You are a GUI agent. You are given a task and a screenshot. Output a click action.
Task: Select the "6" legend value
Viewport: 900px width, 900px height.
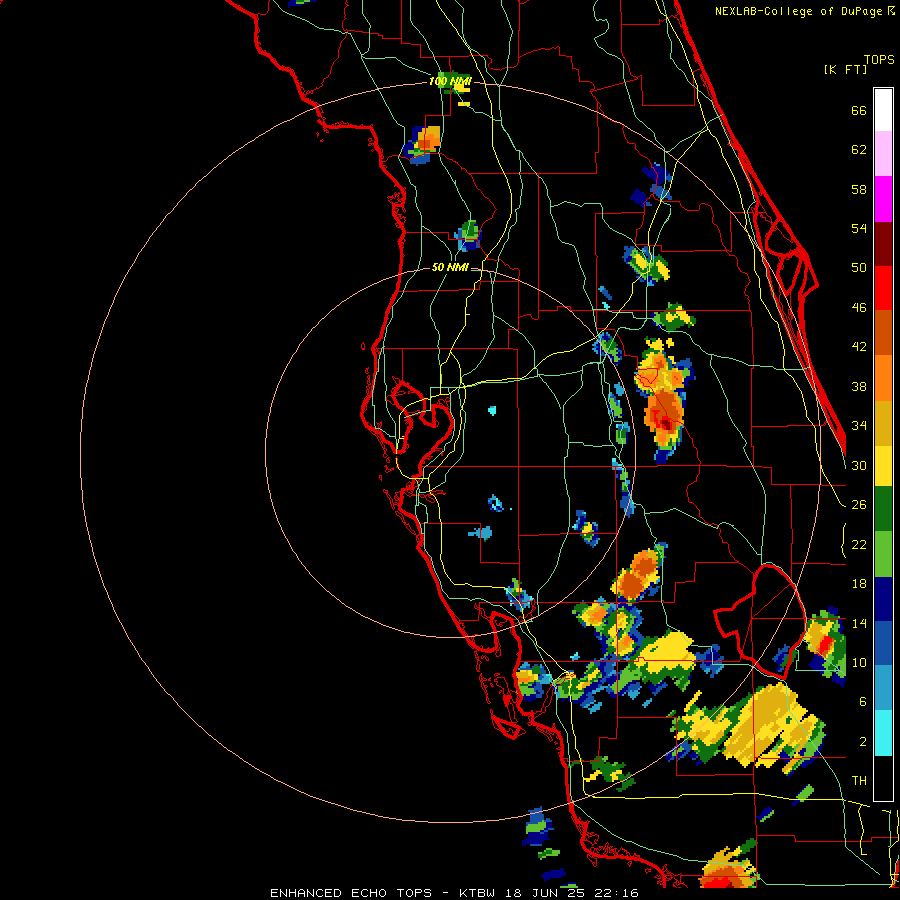[x=863, y=702]
